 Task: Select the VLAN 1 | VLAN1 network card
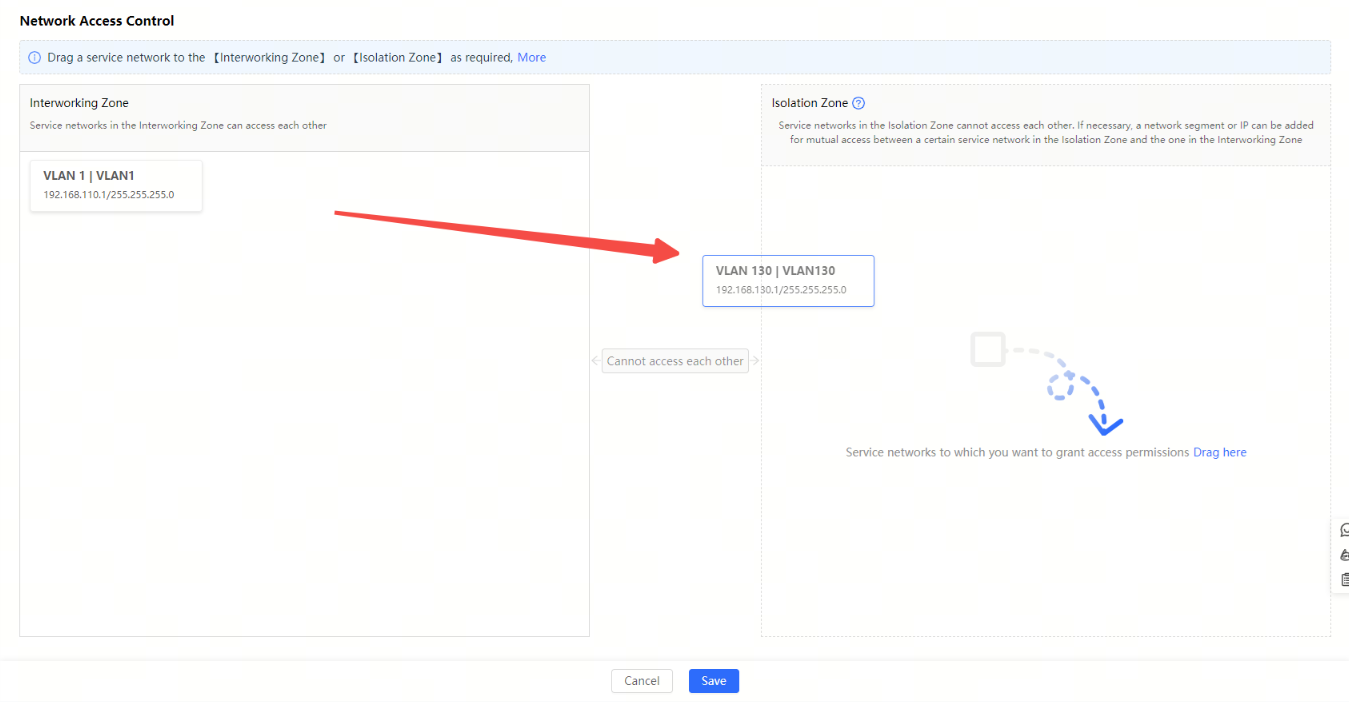click(116, 185)
